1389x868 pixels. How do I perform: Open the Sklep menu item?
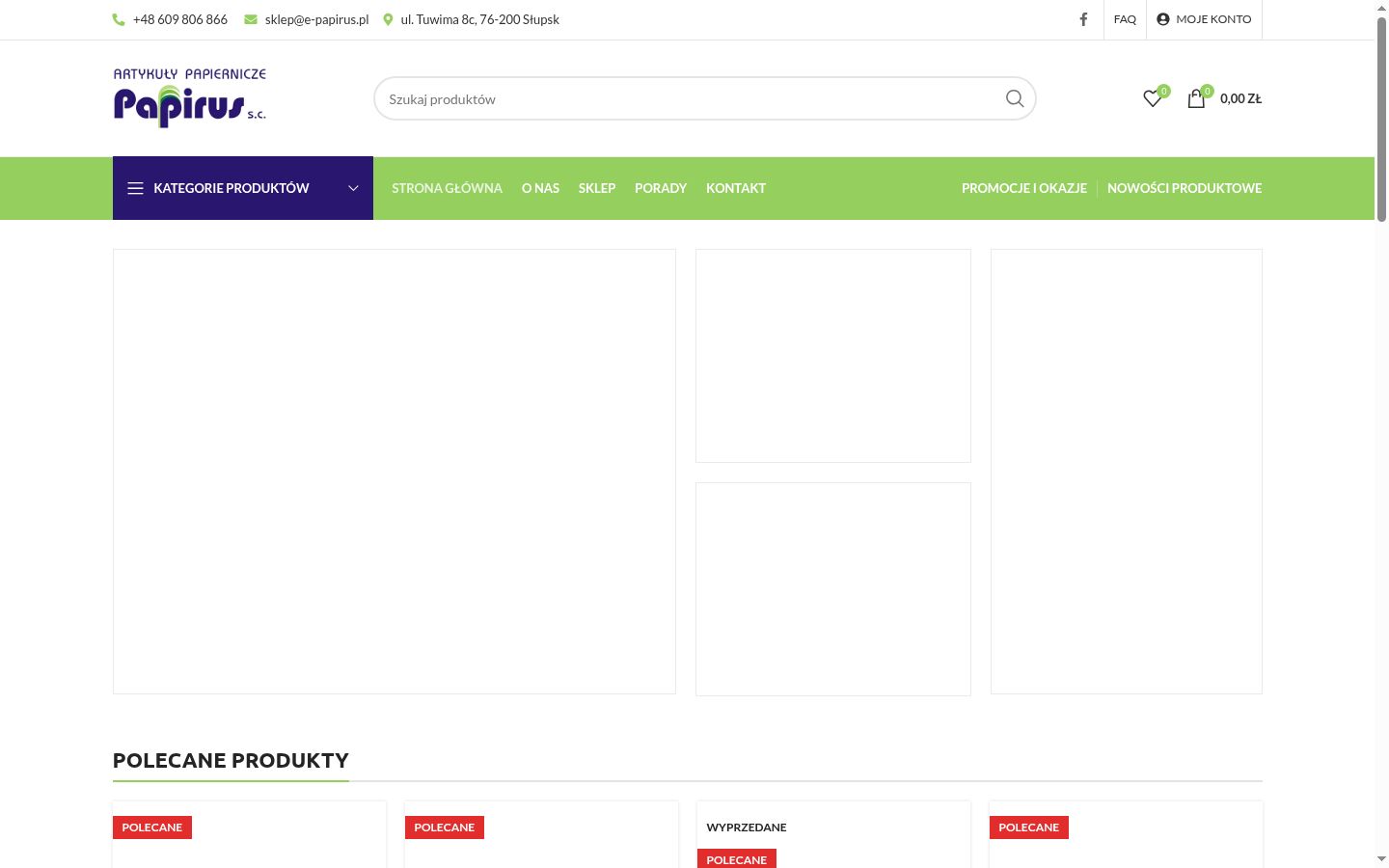tap(597, 188)
